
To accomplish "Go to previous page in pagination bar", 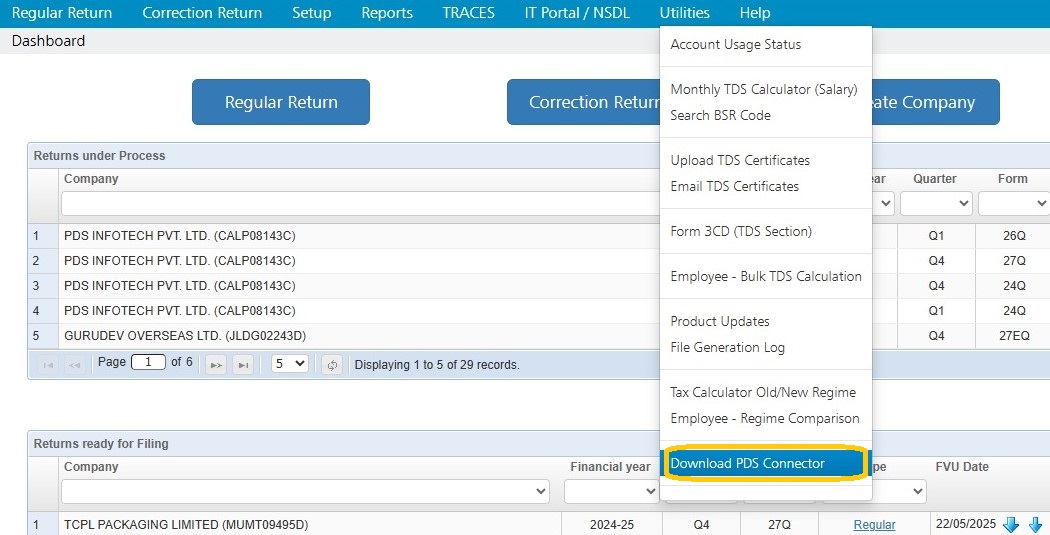I will click(74, 365).
